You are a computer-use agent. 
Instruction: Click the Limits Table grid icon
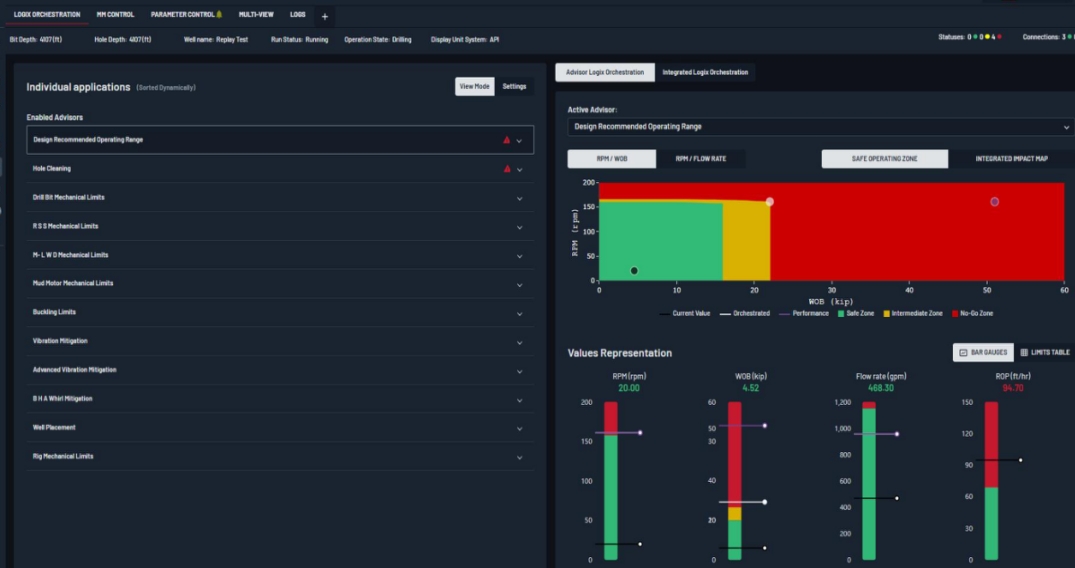[1024, 353]
